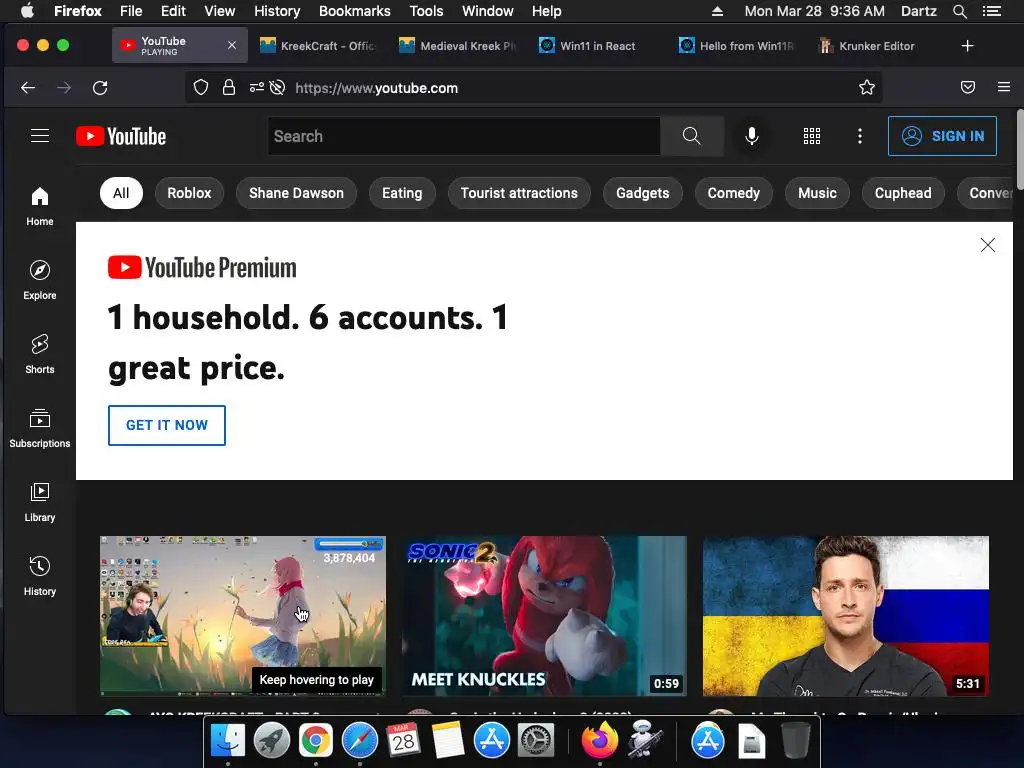Click the Firefox forward arrow

[64, 88]
